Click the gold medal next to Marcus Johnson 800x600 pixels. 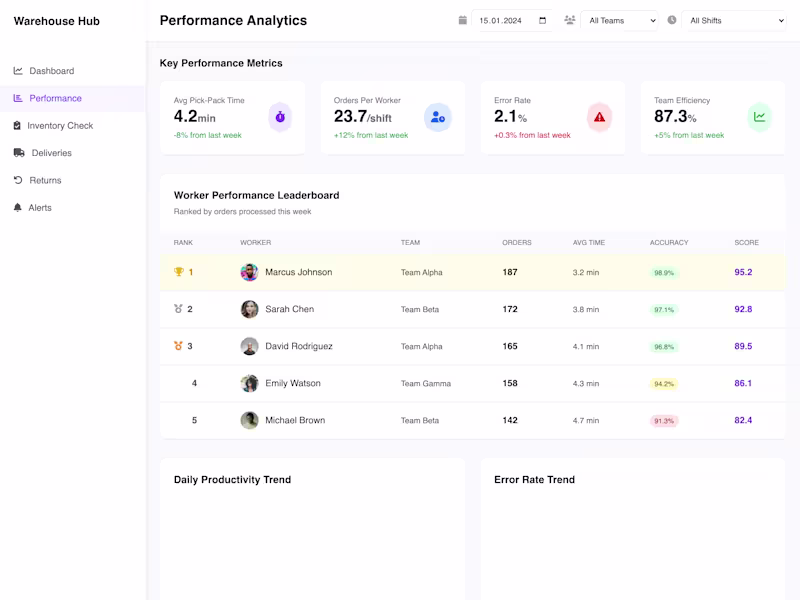pyautogui.click(x=176, y=271)
